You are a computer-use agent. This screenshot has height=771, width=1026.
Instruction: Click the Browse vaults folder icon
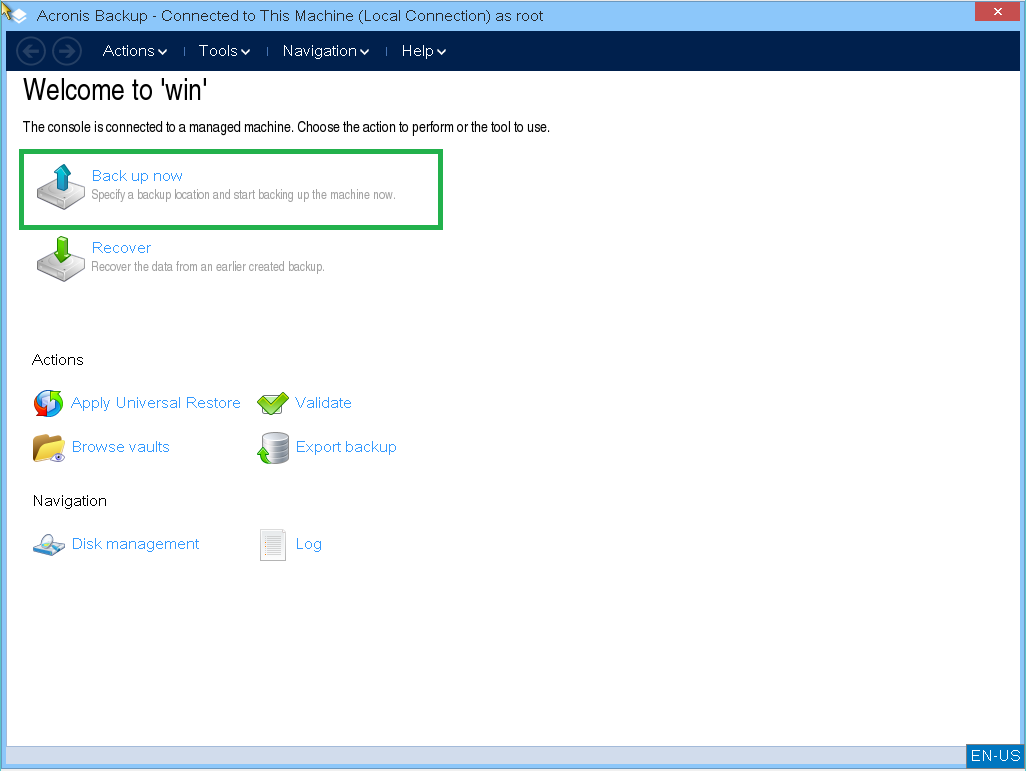[49, 448]
